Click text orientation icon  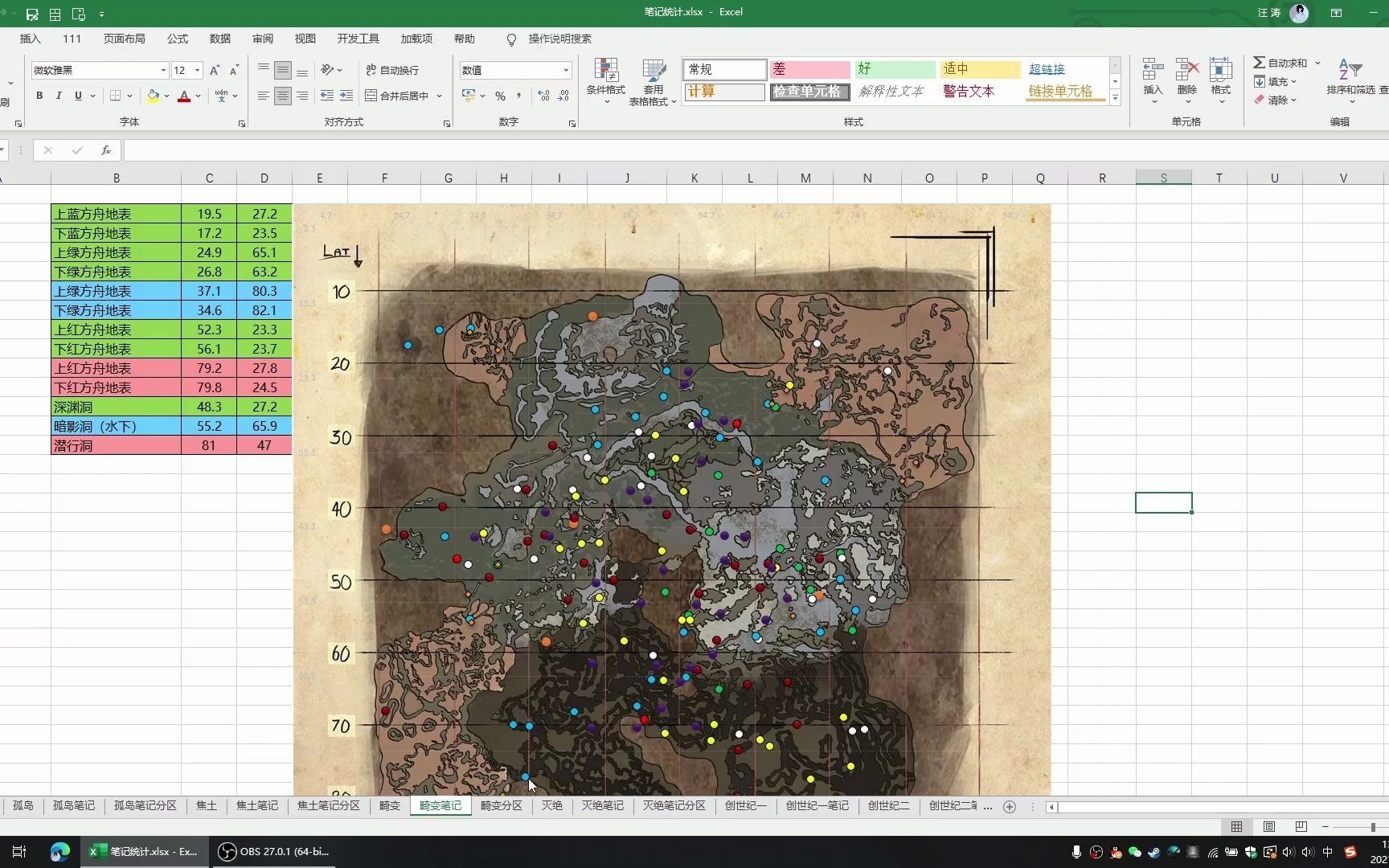coord(327,70)
